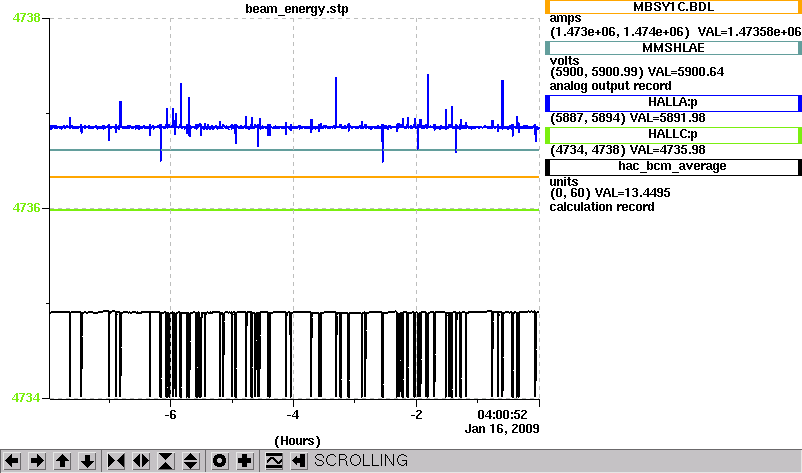Click the 04:00:52 timestamp label
Viewport: 802px width, 473px height.
point(502,415)
